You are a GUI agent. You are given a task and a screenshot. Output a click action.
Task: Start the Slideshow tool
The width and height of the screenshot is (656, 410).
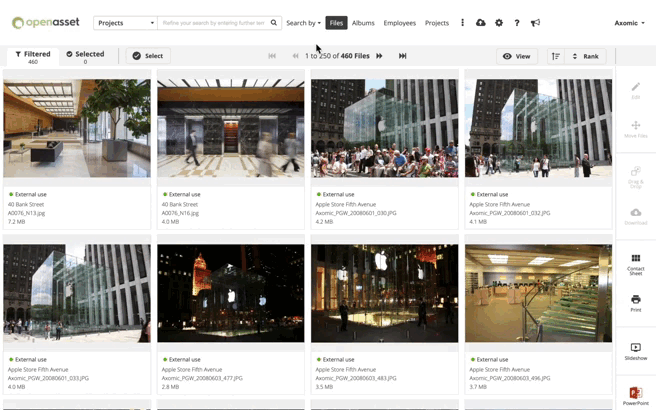(x=636, y=351)
